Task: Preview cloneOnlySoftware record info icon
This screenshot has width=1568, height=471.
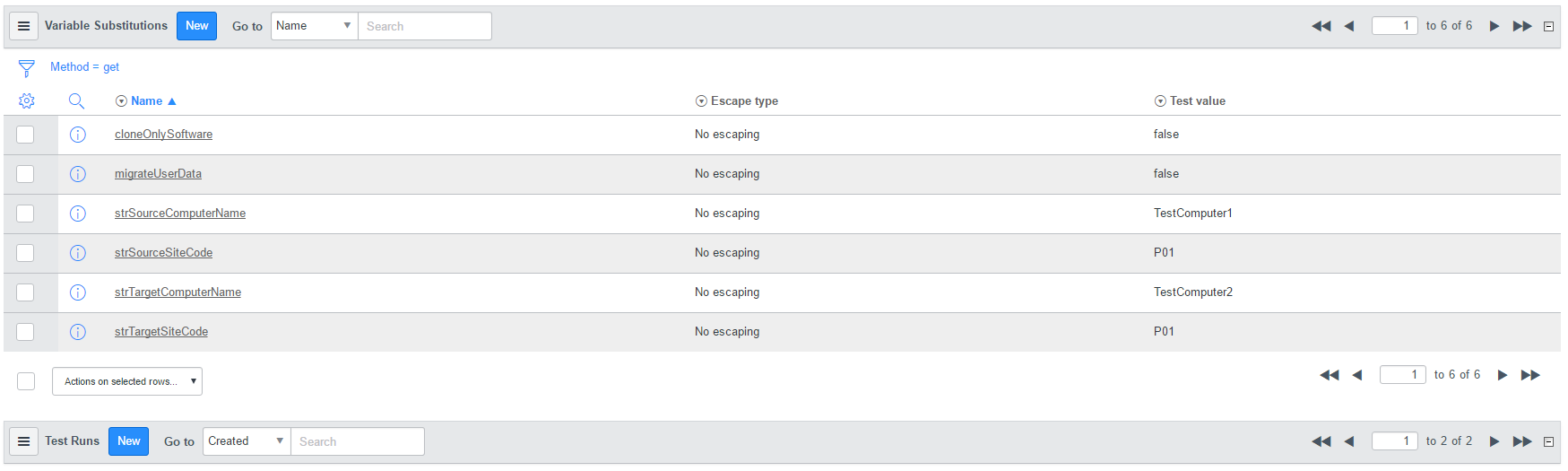Action: [78, 135]
